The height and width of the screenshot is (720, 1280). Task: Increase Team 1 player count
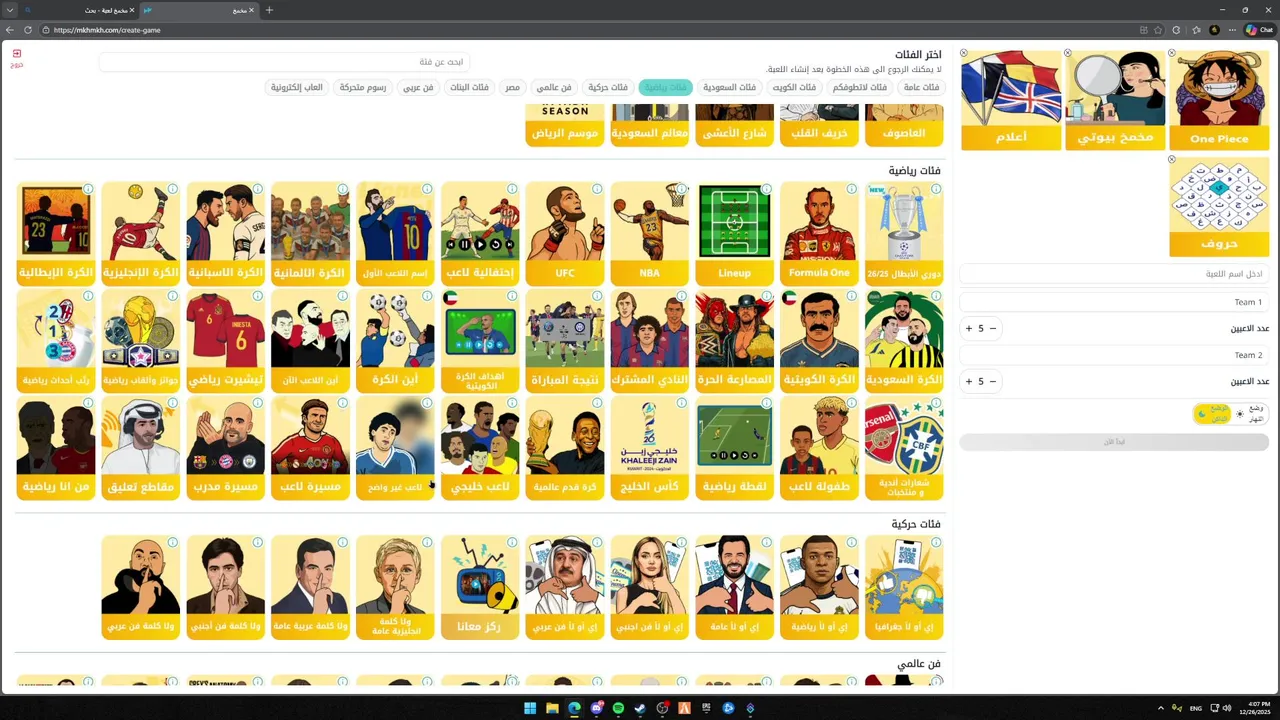coord(968,328)
